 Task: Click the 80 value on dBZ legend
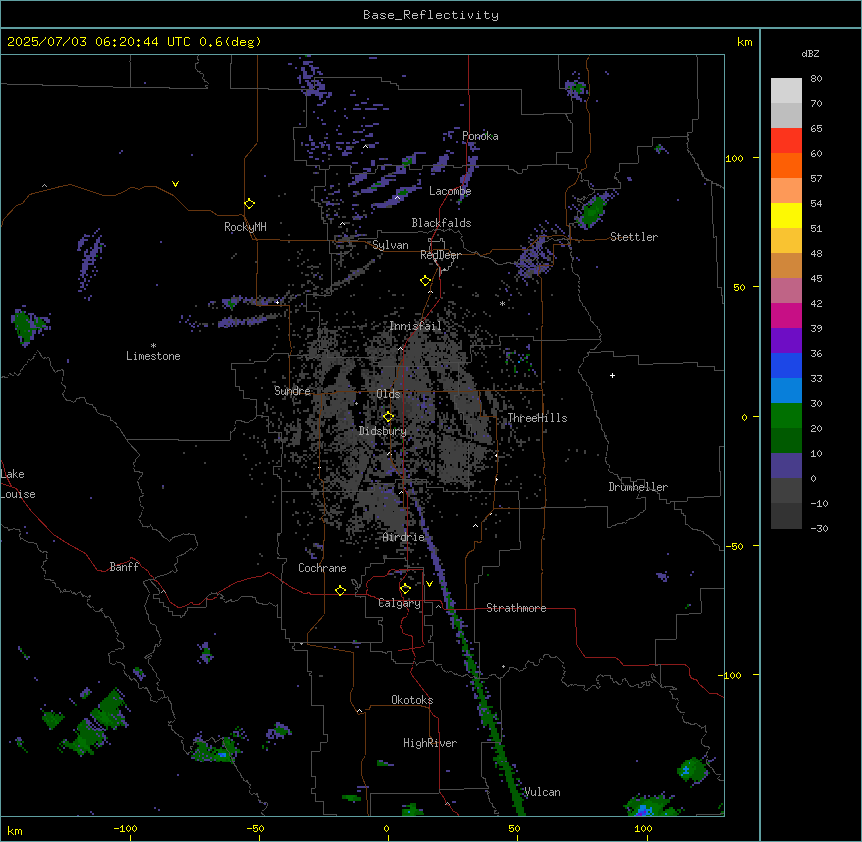coord(816,79)
